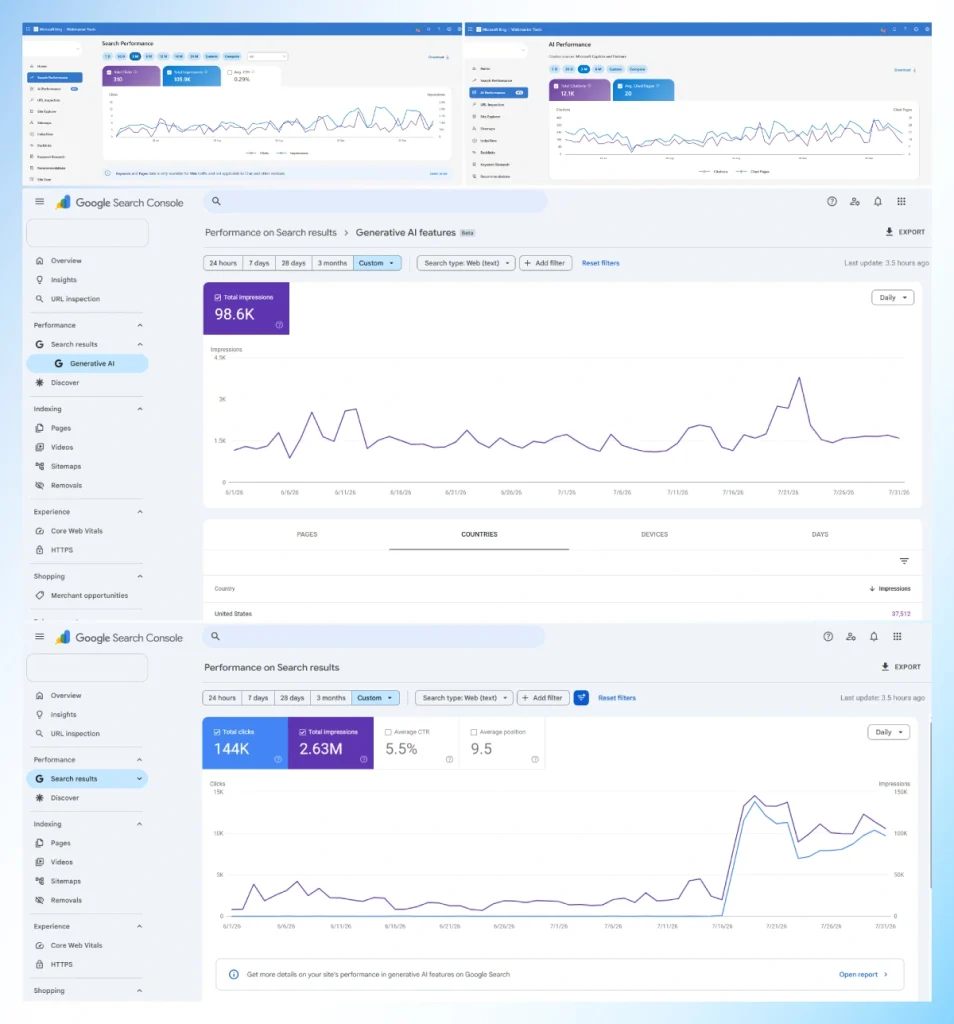Open Daily dropdown on lower Search results chart
This screenshot has height=1024, width=954.
[889, 732]
